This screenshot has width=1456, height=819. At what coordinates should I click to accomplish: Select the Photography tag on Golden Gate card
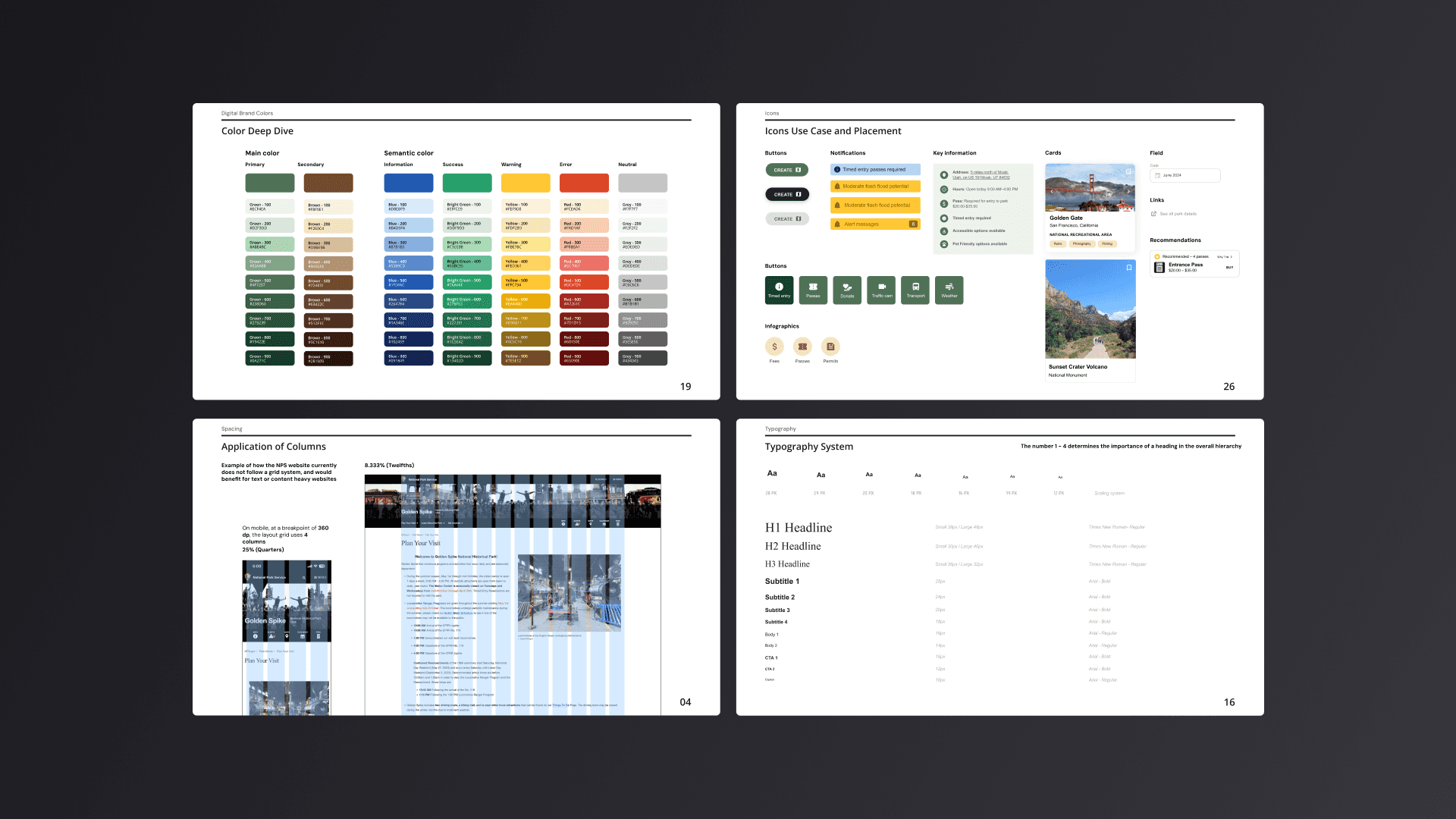point(1081,244)
